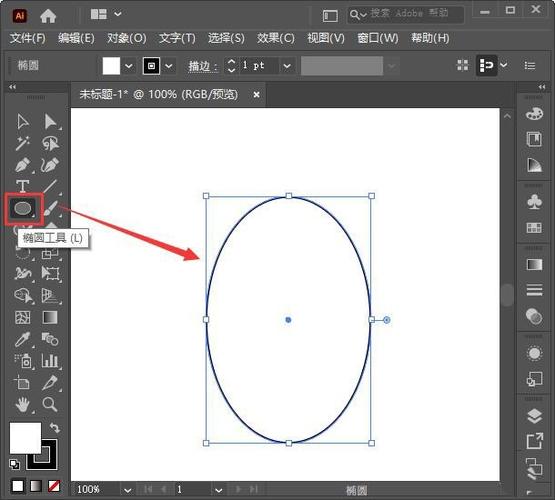Open the 窗口(W) menu
Image resolution: width=555 pixels, height=500 pixels.
tap(378, 38)
